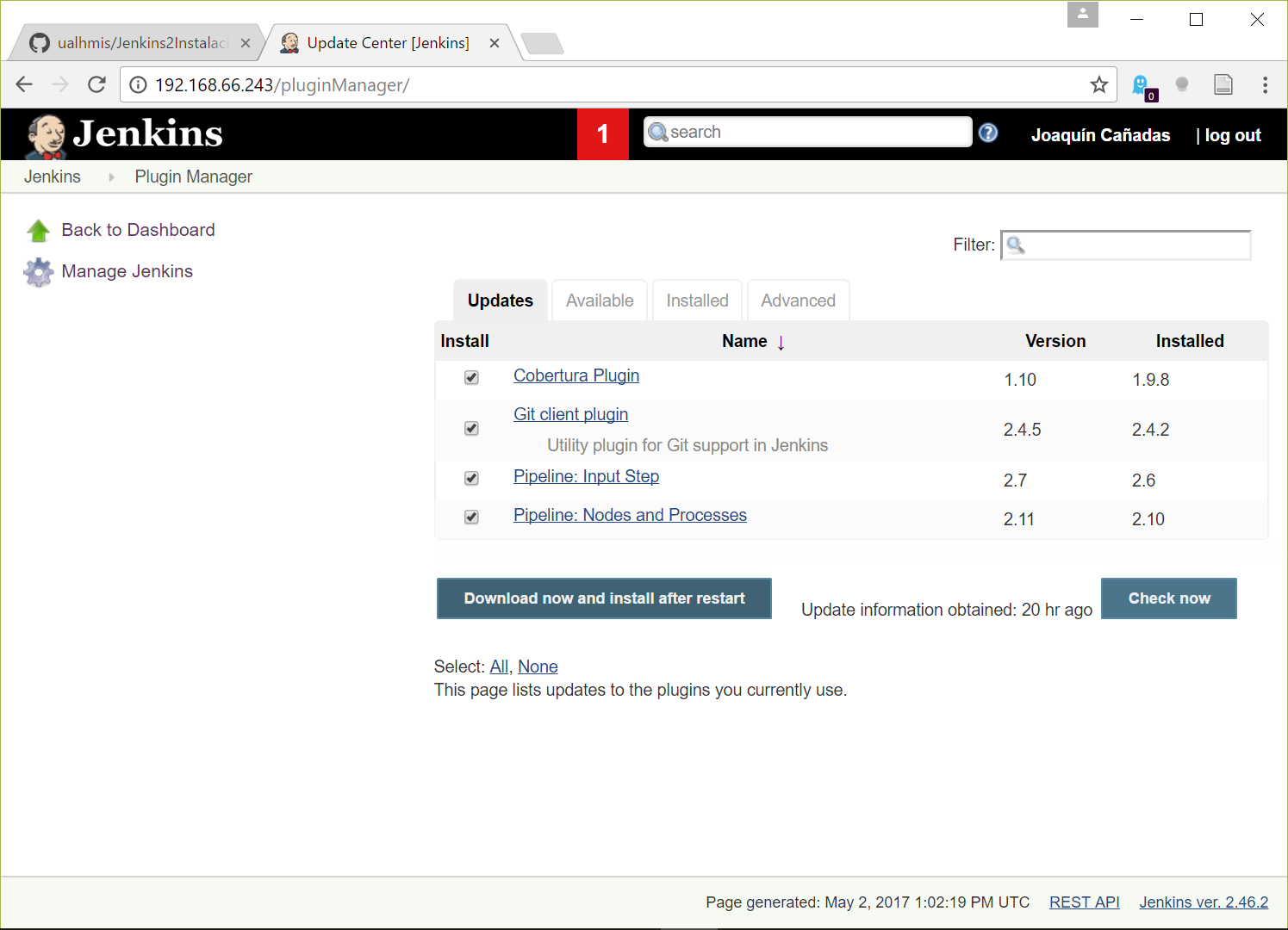Bookmark this page with the star icon
The image size is (1288, 930).
click(x=1098, y=84)
